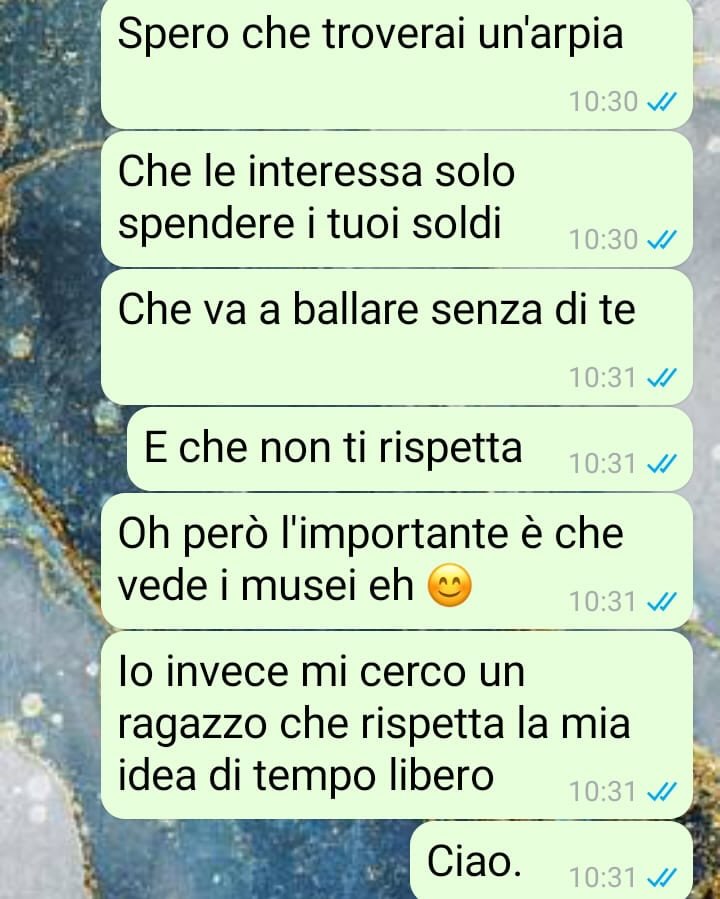Viewport: 720px width, 899px height.
Task: Select the "Oh però l'importante" message bubble
Action: (x=397, y=561)
